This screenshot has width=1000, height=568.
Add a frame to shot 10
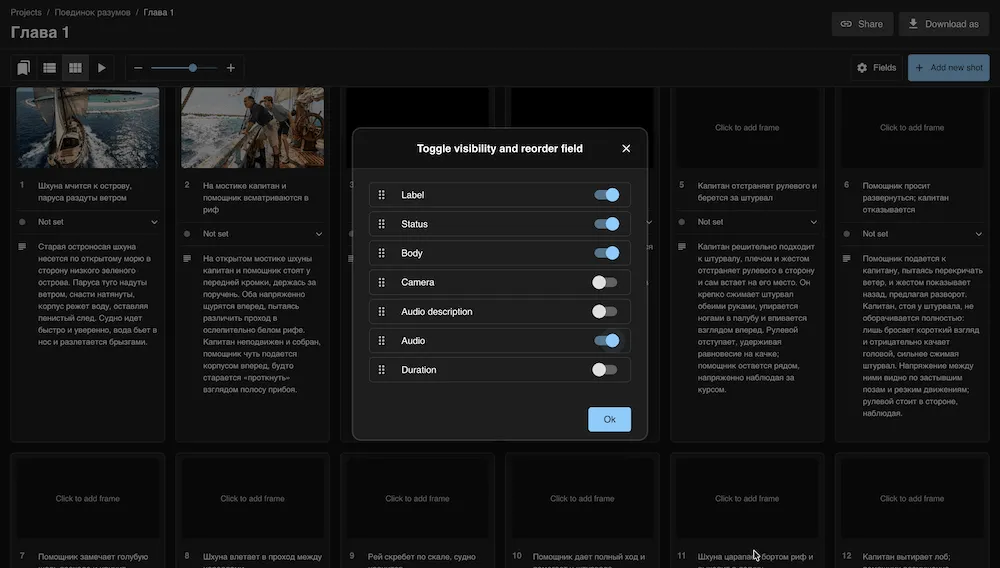coord(582,499)
